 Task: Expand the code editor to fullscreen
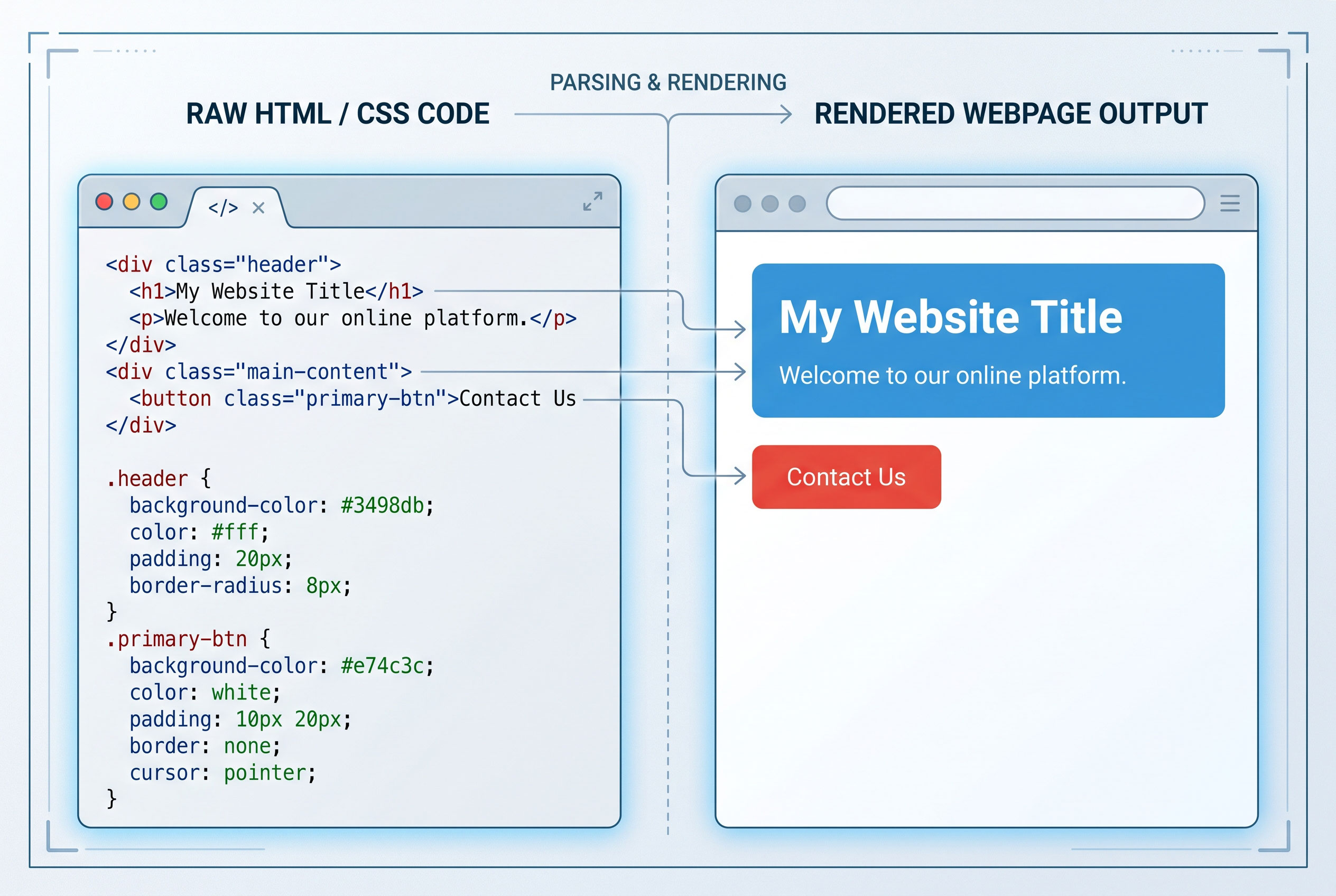point(592,201)
